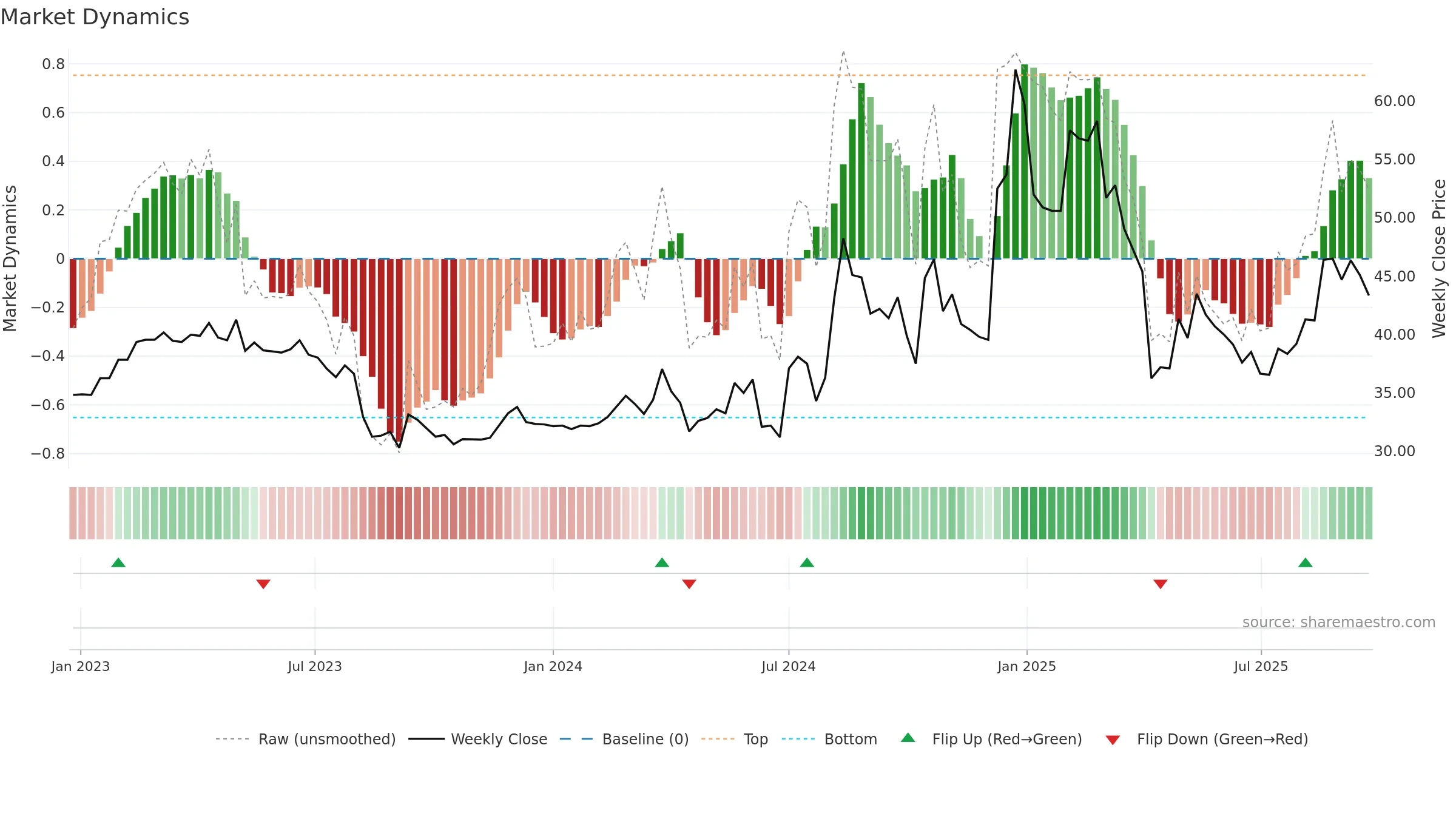Select the Flip Down marker in spring 2024
Screen dimensions: 1456x819
[x=689, y=584]
